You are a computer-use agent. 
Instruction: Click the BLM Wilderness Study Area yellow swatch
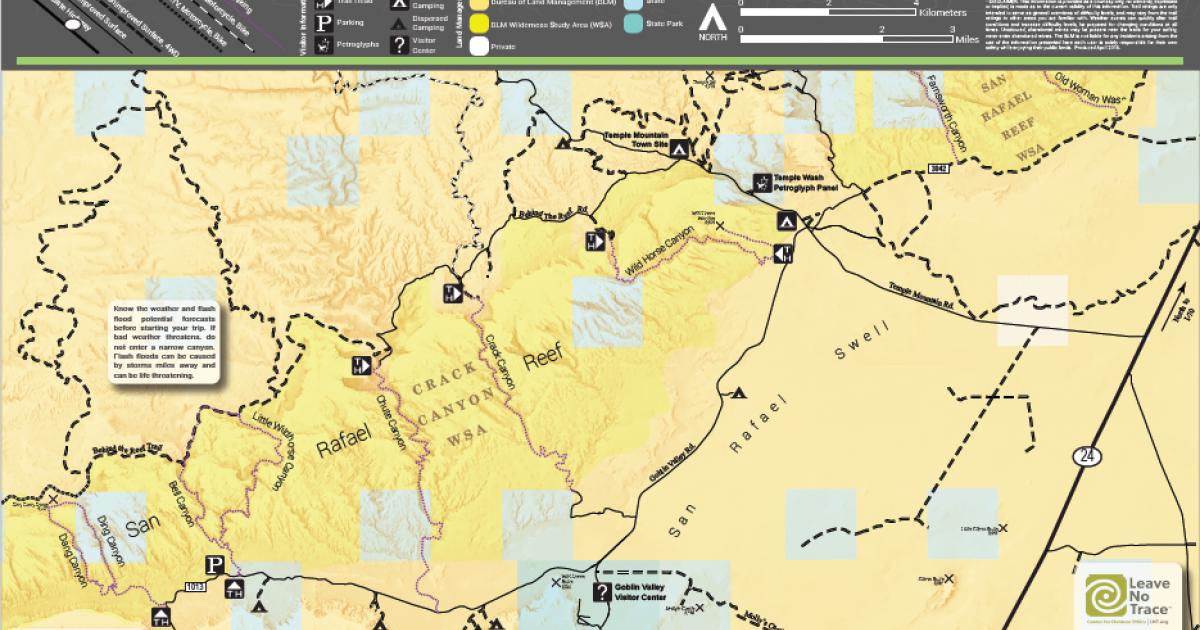click(x=477, y=21)
